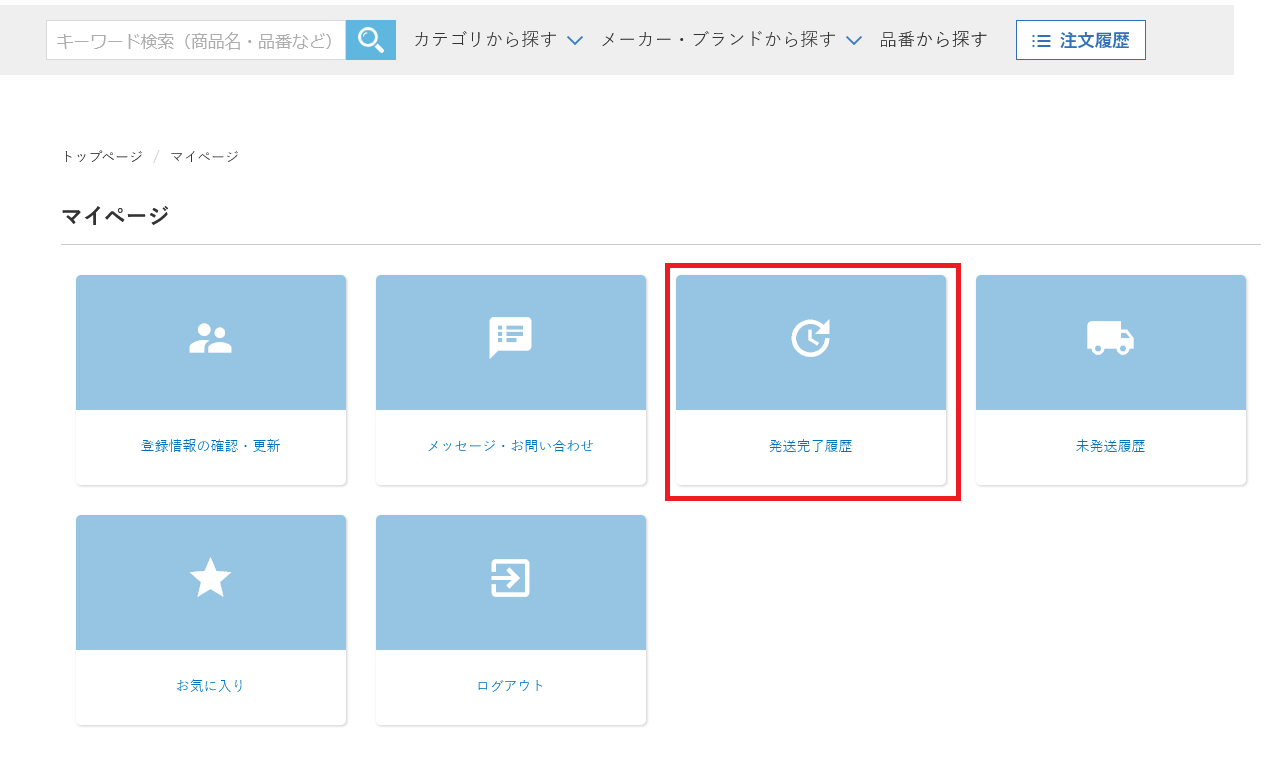Click the magnifying glass search button
This screenshot has width=1276, height=775.
371,40
